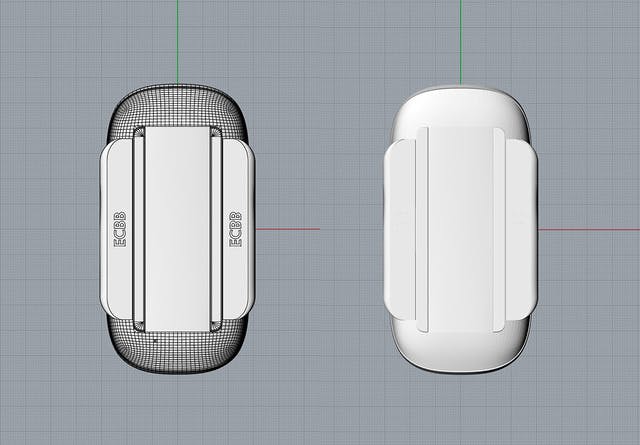Select the top wireframe mesh of left model
The height and width of the screenshot is (445, 640).
[178, 105]
